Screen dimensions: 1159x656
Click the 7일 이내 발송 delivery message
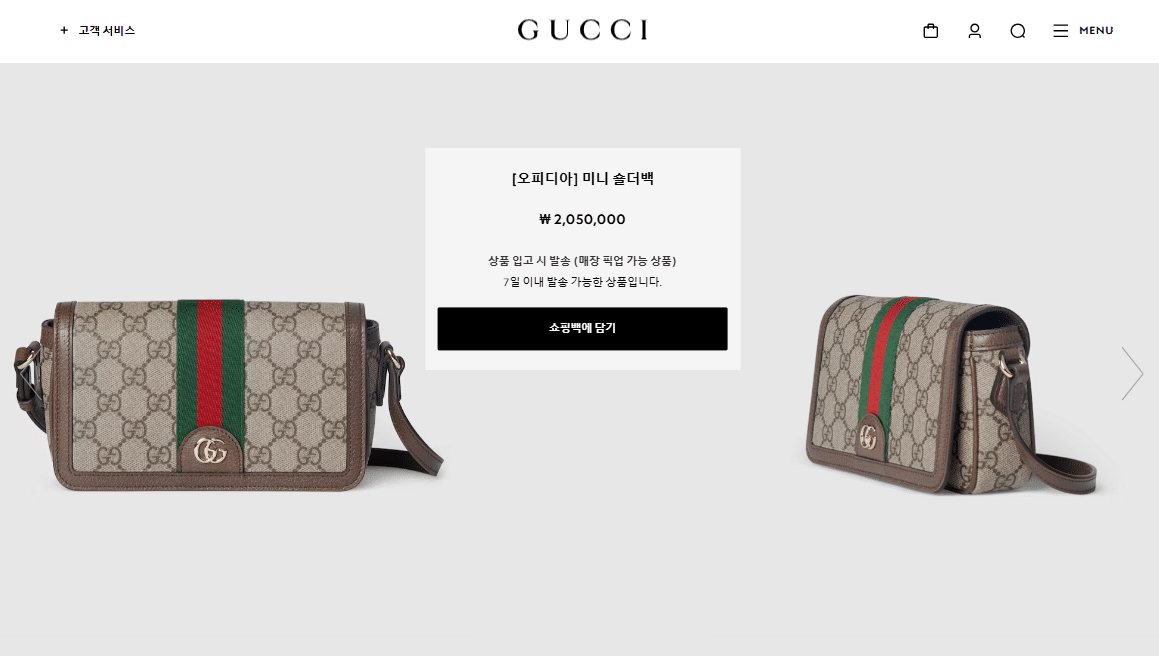pos(582,282)
